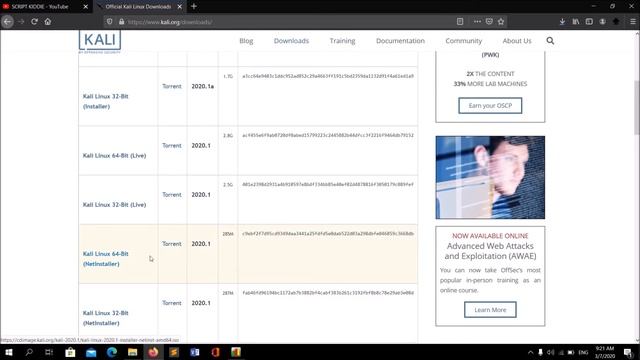The image size is (640, 360).
Task: Click the padlock site security icon
Action: (121, 22)
